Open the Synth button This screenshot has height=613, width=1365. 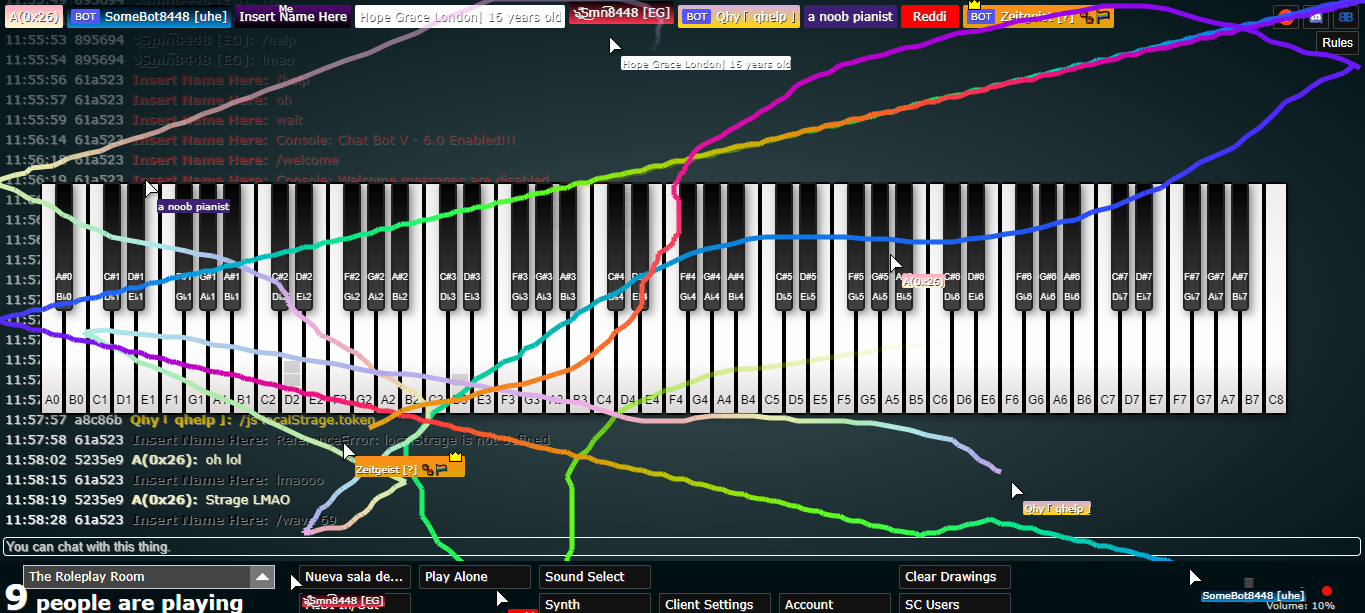pos(595,604)
